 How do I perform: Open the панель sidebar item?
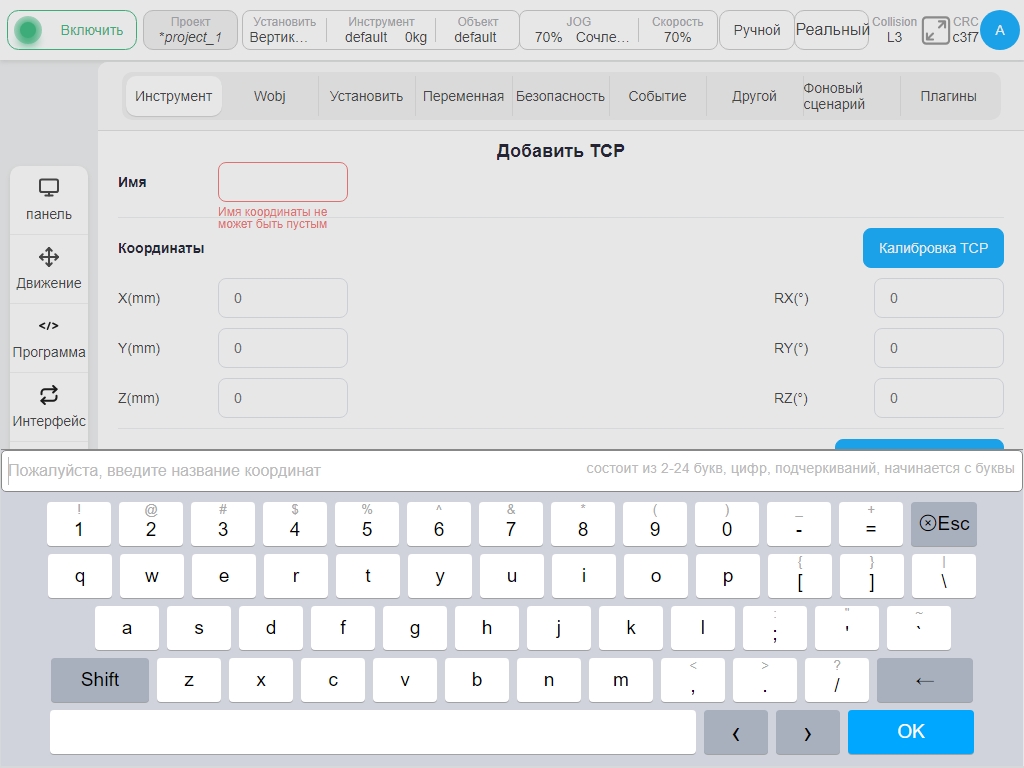point(49,200)
